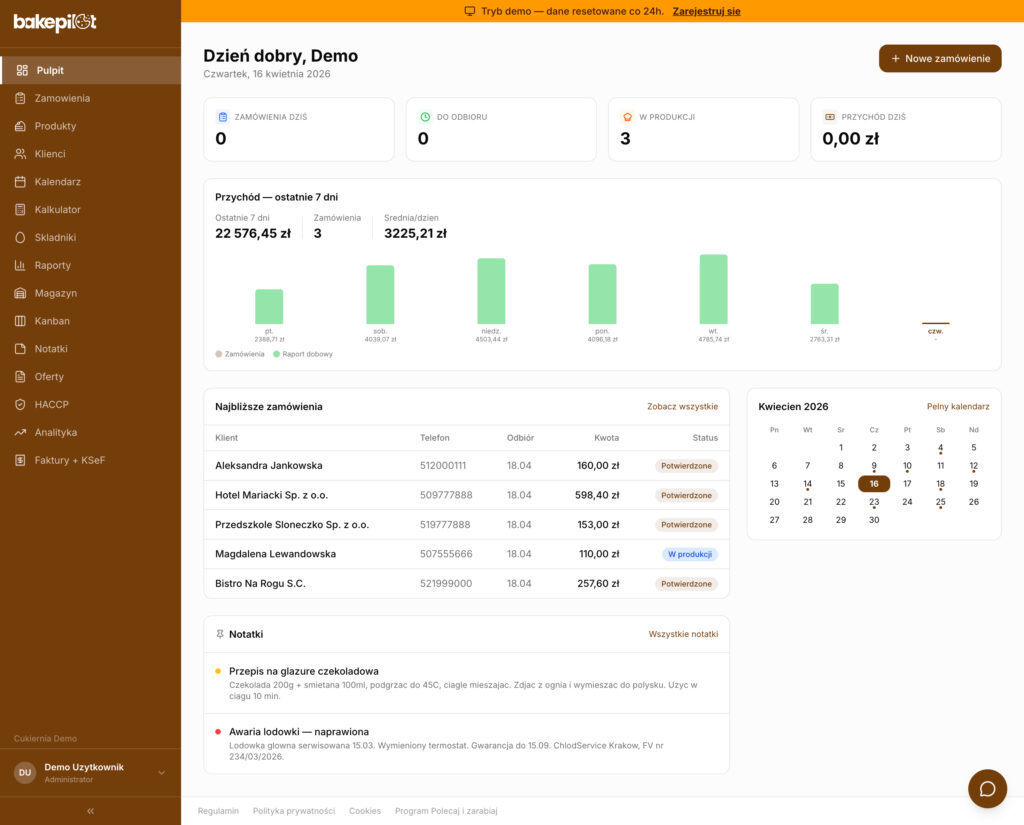Open Pelny kalendarz link
Image resolution: width=1024 pixels, height=825 pixels.
(x=958, y=406)
